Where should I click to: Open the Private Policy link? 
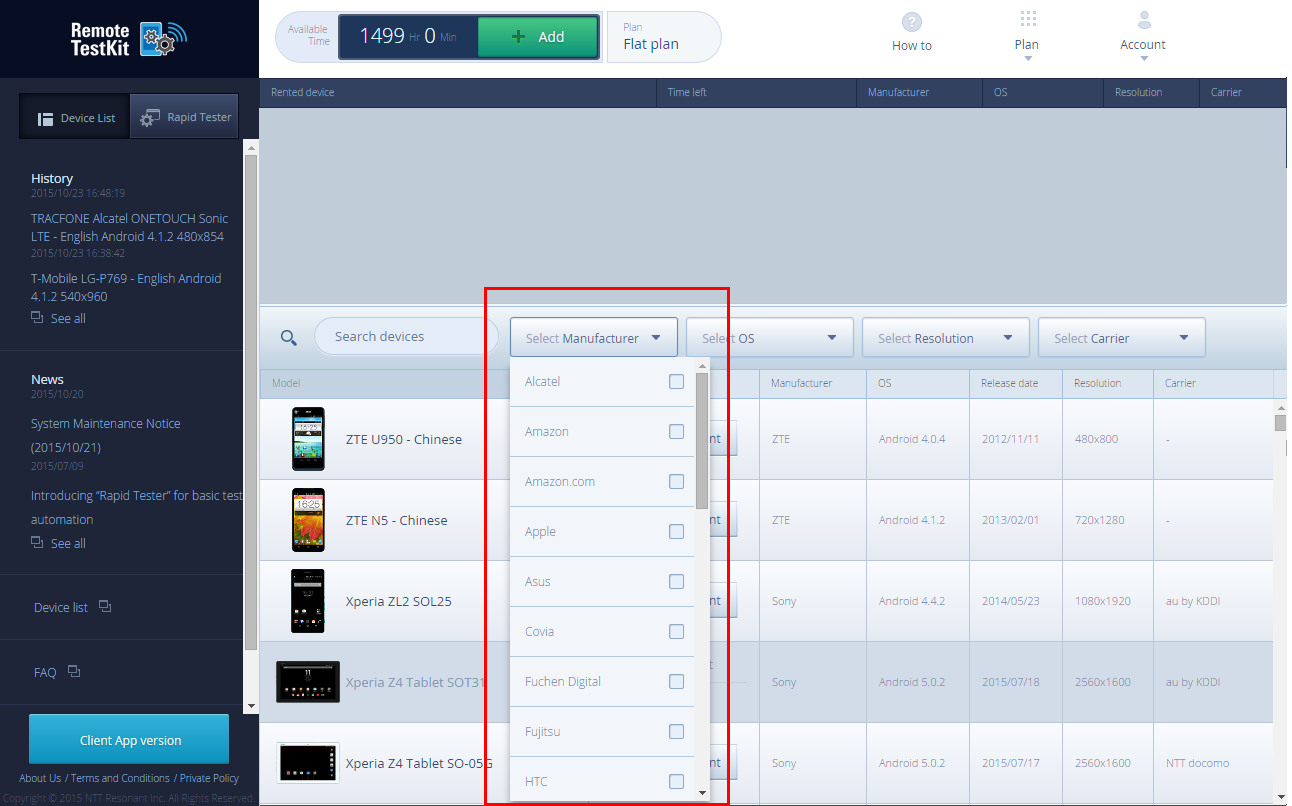click(210, 778)
